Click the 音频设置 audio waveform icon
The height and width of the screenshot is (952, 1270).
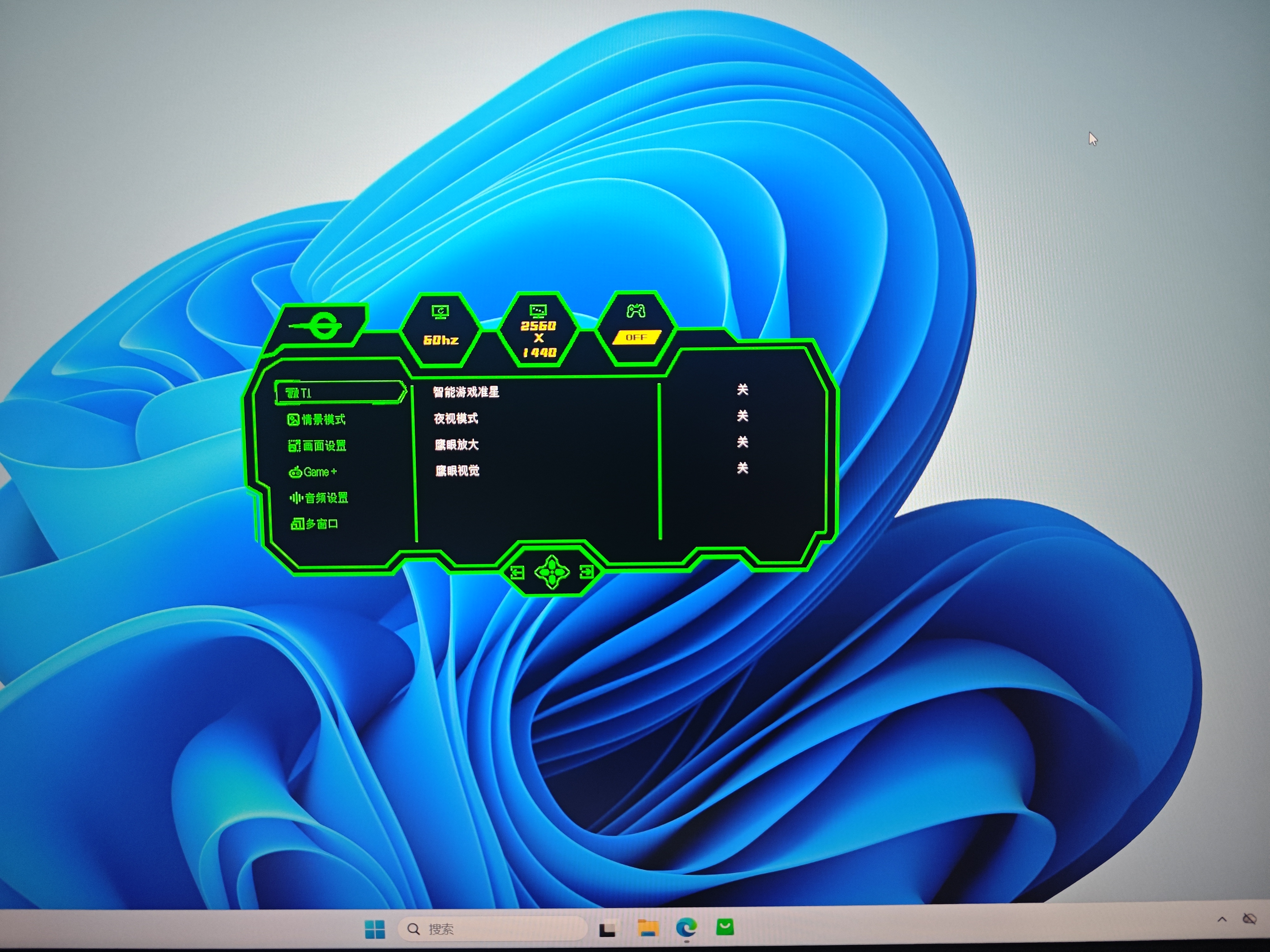click(296, 497)
